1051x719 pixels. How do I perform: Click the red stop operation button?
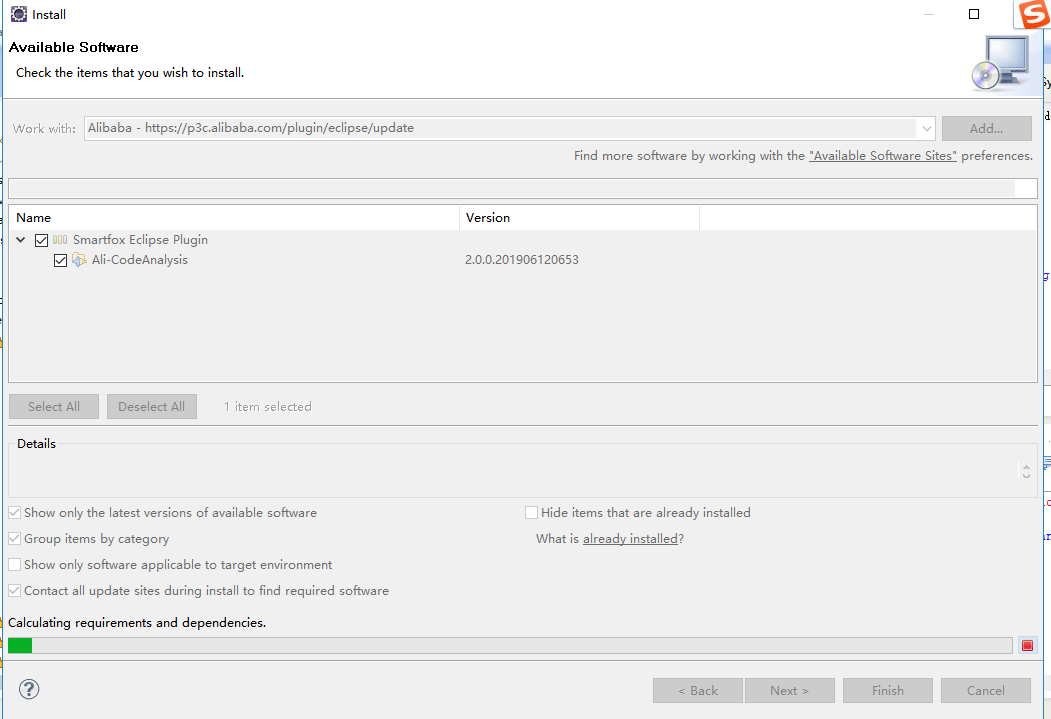tap(1027, 645)
